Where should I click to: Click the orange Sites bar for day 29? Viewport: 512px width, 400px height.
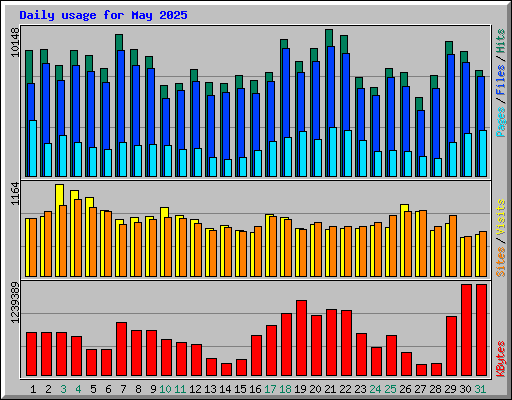point(453,246)
